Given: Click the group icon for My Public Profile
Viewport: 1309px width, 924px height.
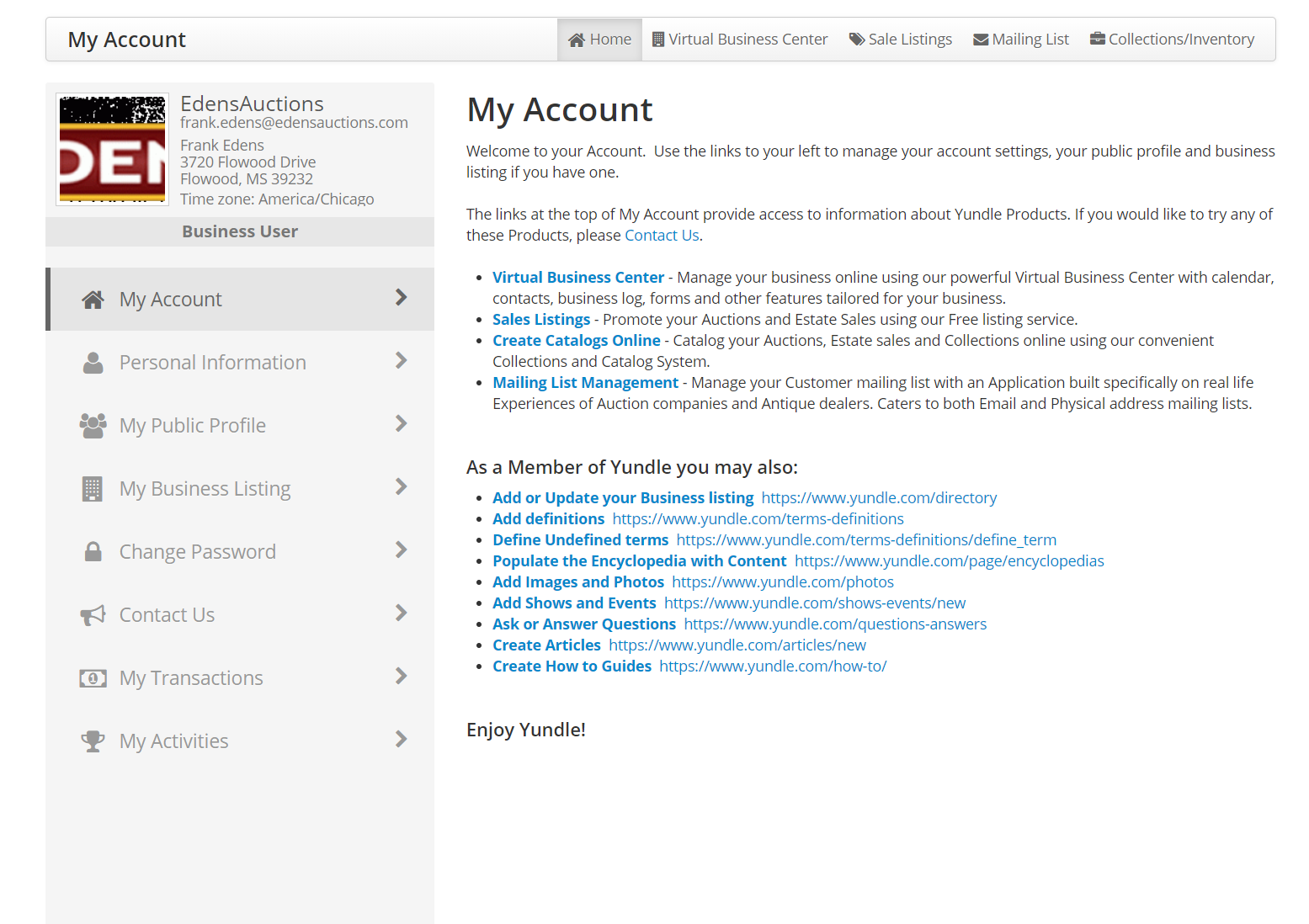Looking at the screenshot, I should pyautogui.click(x=93, y=426).
